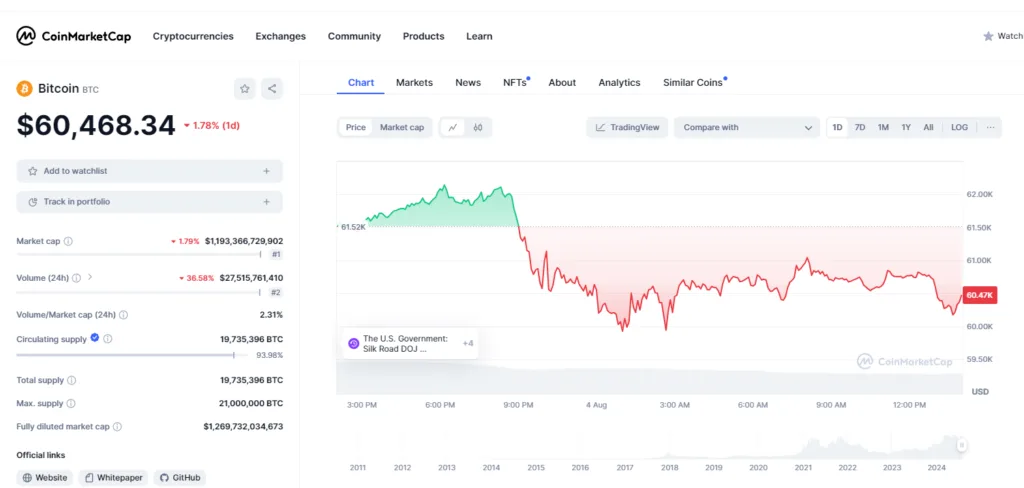Set chart range to 7D
Image resolution: width=1024 pixels, height=488 pixels.
click(x=860, y=127)
